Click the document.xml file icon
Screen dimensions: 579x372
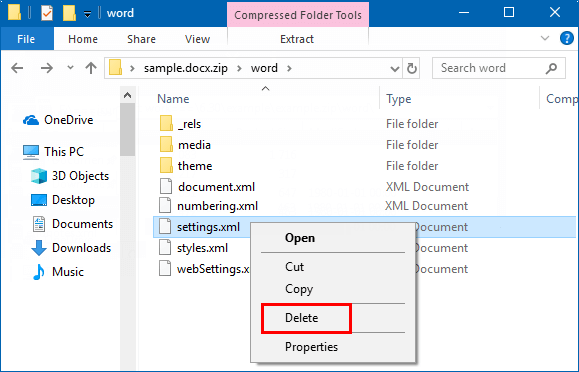[166, 186]
